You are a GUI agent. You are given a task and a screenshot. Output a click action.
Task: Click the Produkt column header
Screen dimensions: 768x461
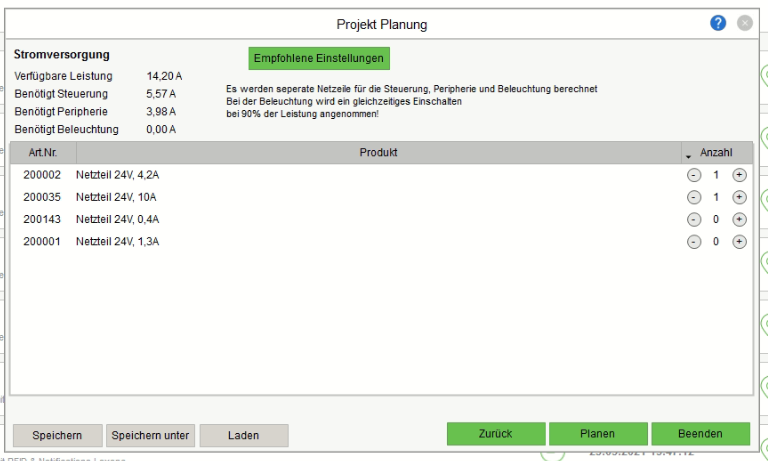(x=378, y=153)
